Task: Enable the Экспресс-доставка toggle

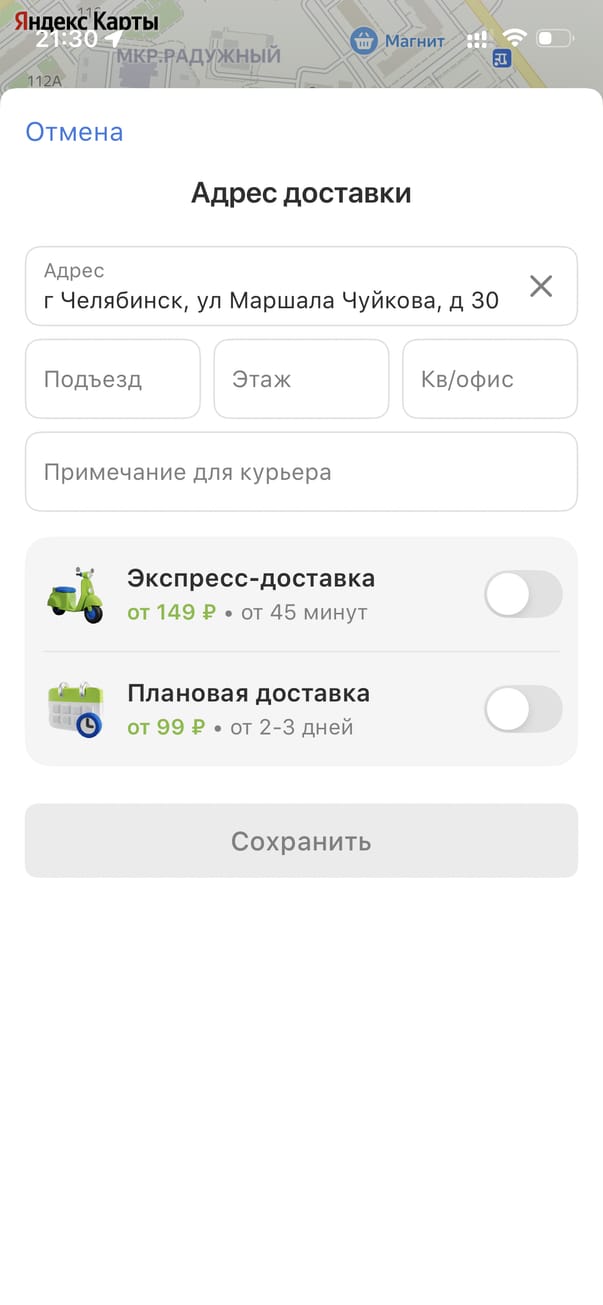Action: [523, 595]
